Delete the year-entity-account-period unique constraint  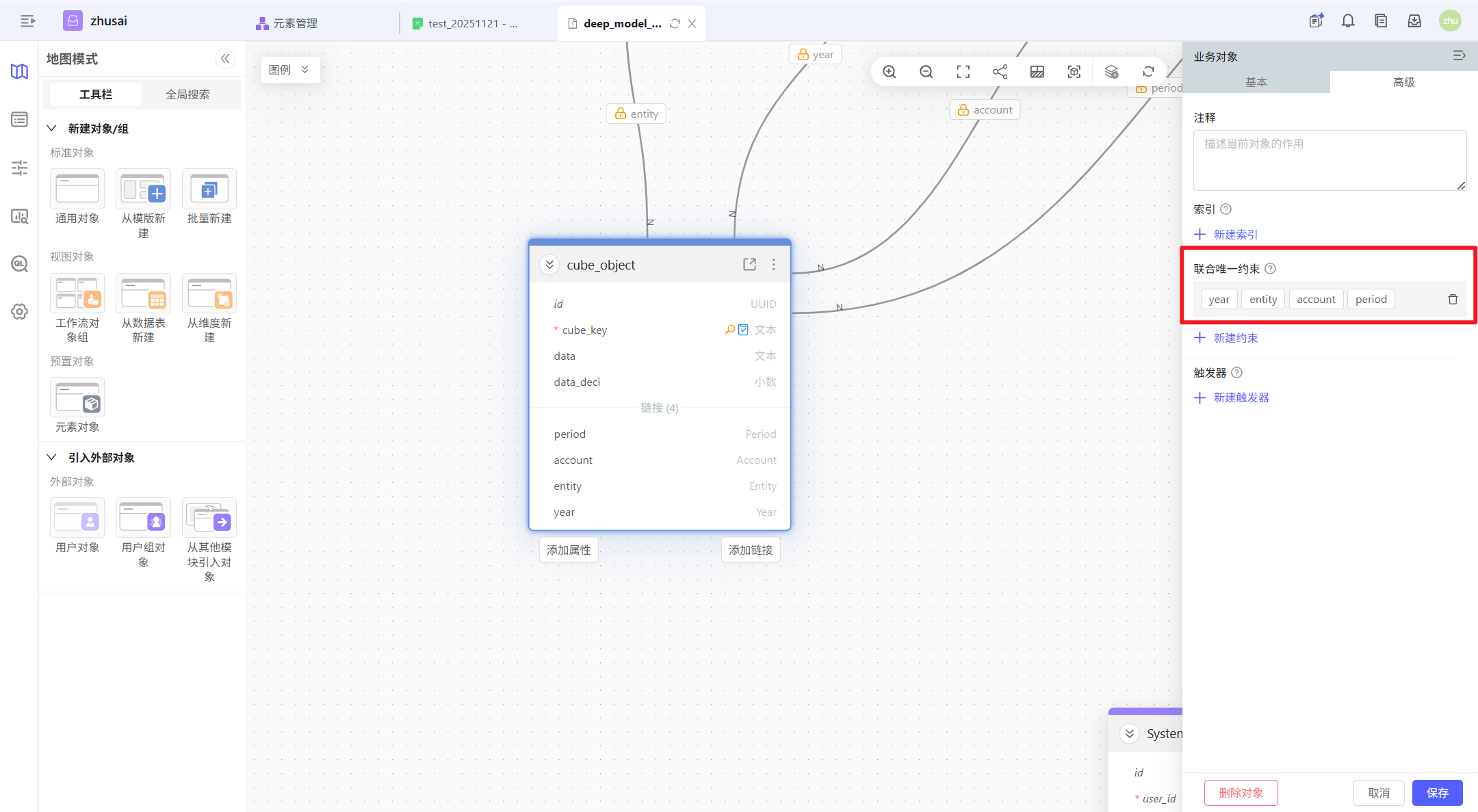(x=1453, y=300)
